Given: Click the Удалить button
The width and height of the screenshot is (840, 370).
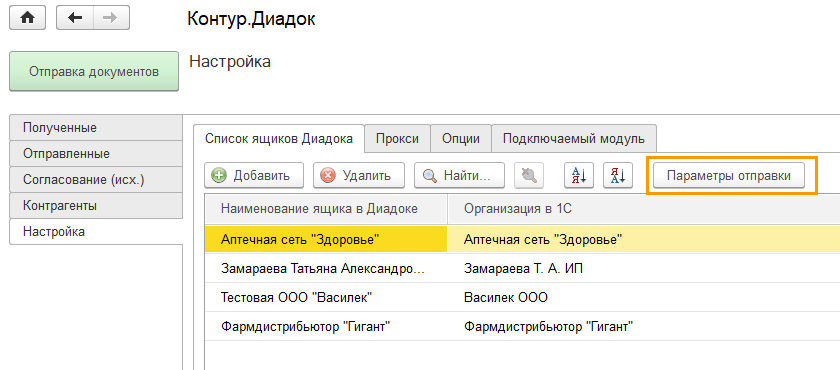Looking at the screenshot, I should click(358, 176).
